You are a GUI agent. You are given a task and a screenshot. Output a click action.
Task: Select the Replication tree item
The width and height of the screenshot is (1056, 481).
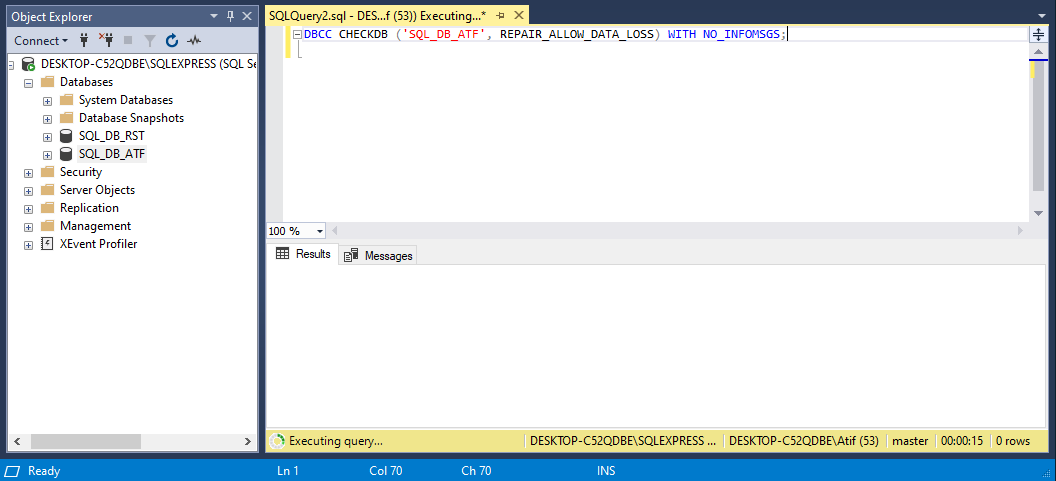(90, 208)
